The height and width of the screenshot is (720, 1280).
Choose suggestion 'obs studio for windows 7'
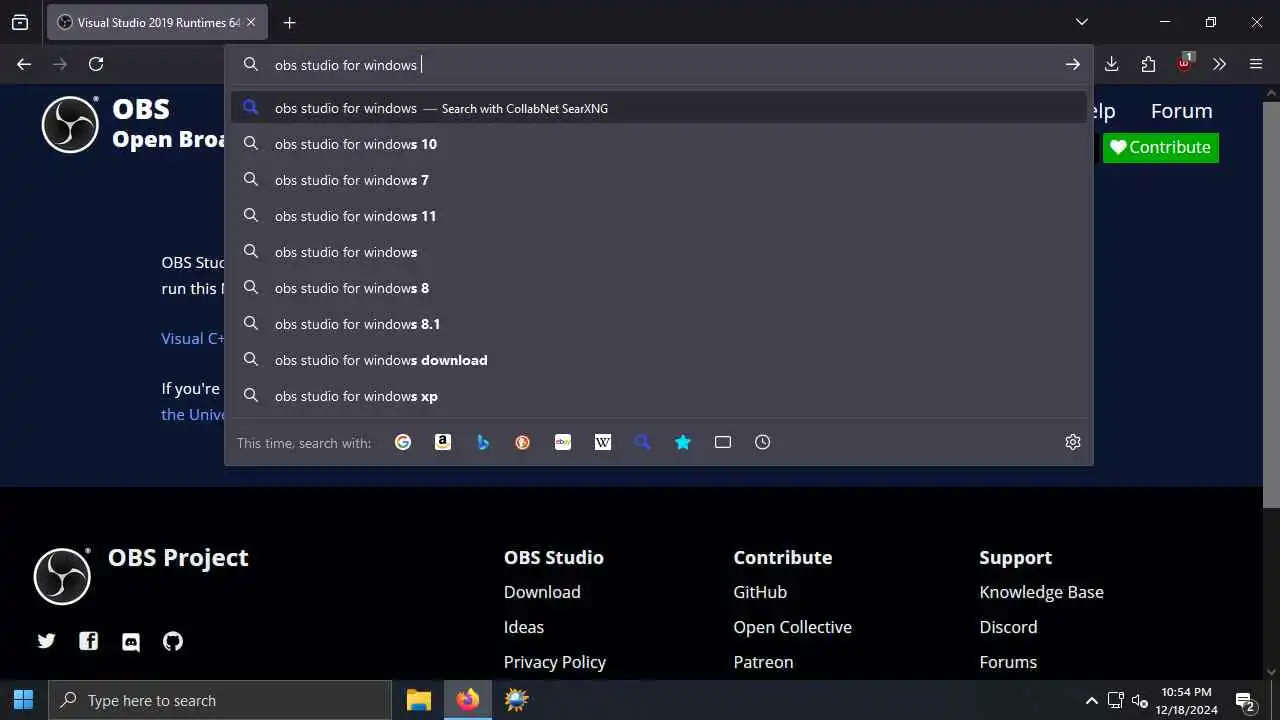coord(659,180)
